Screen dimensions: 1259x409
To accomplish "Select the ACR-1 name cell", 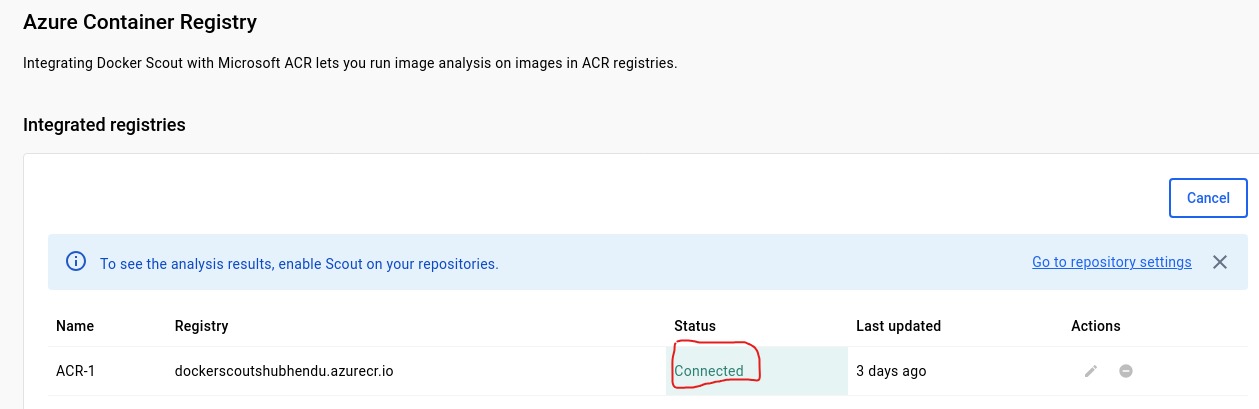I will 75,371.
